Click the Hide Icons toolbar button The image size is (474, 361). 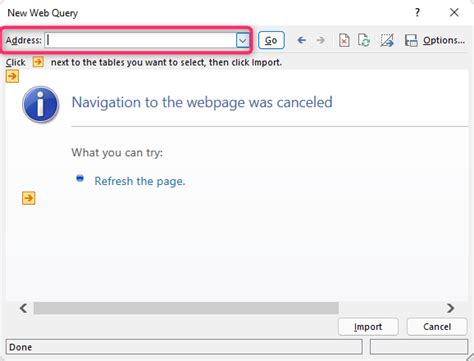(x=387, y=40)
